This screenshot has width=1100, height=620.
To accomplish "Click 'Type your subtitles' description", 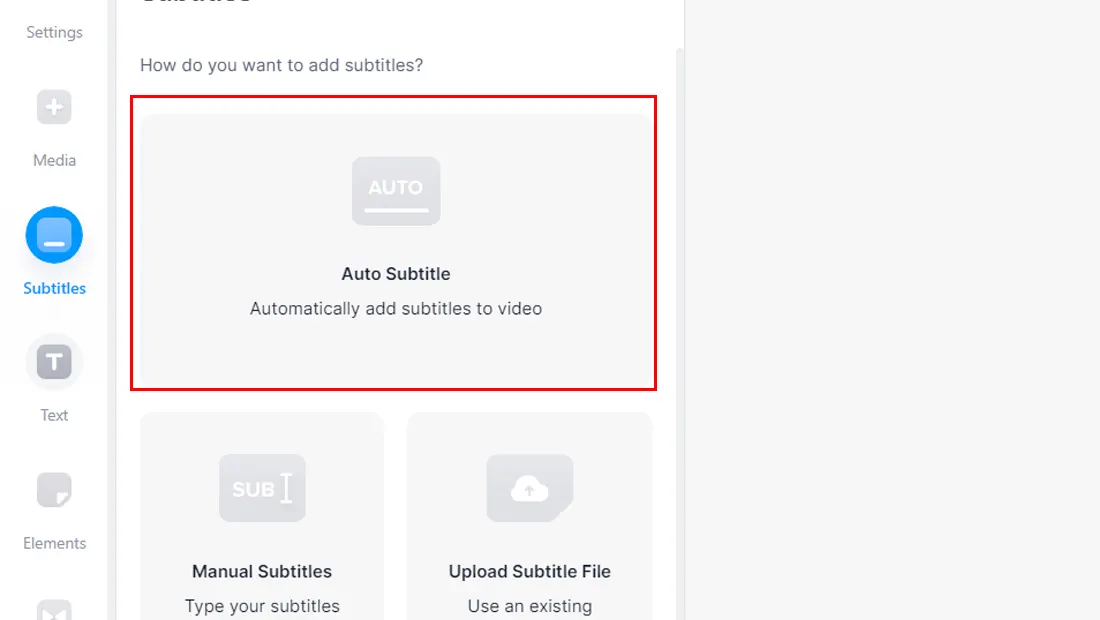I will point(262,606).
